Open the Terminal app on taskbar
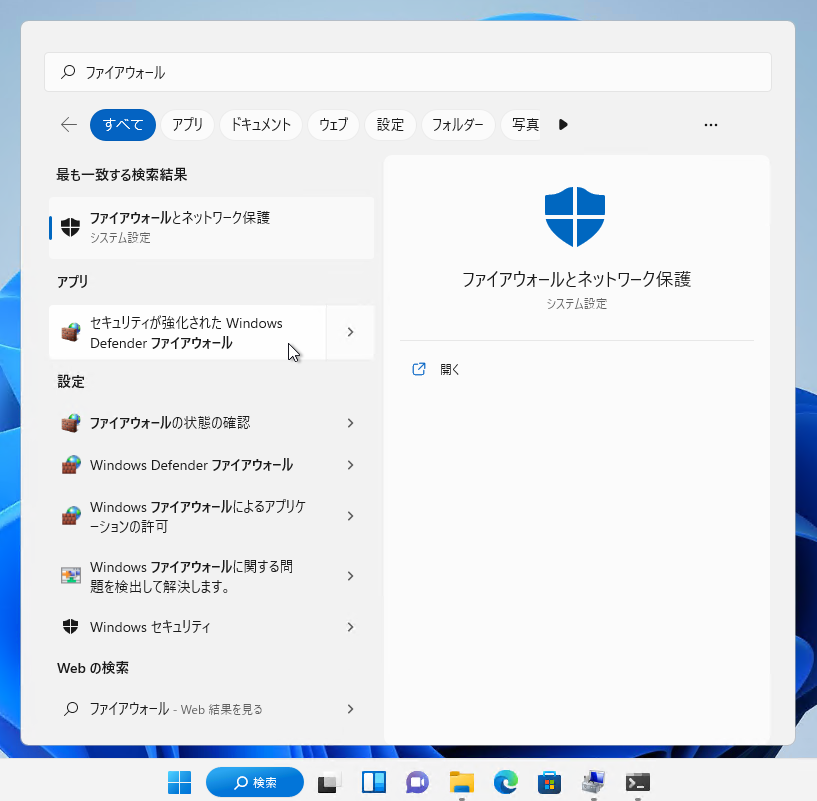Screen dimensions: 817x801 (x=638, y=782)
